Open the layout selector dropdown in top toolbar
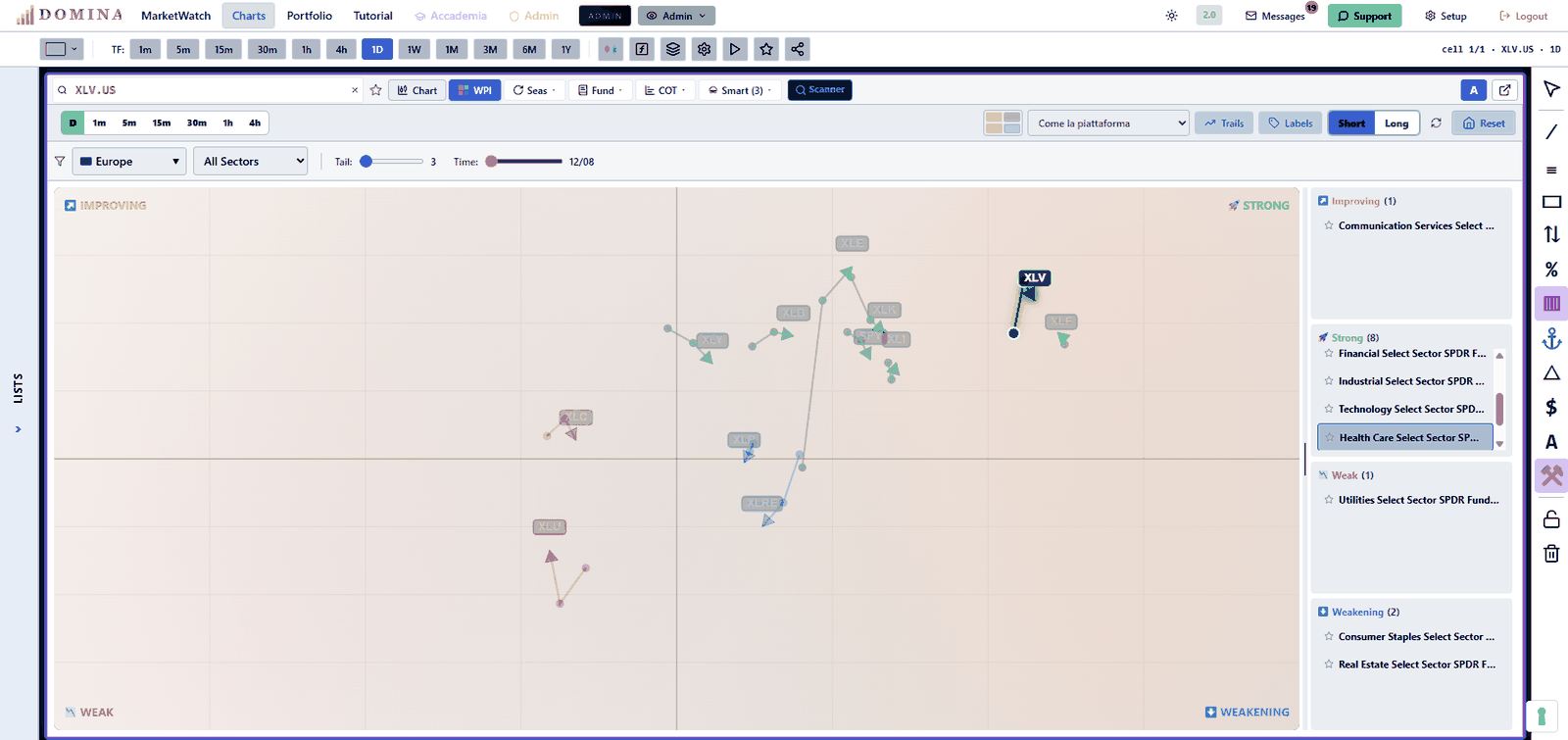 tap(61, 49)
